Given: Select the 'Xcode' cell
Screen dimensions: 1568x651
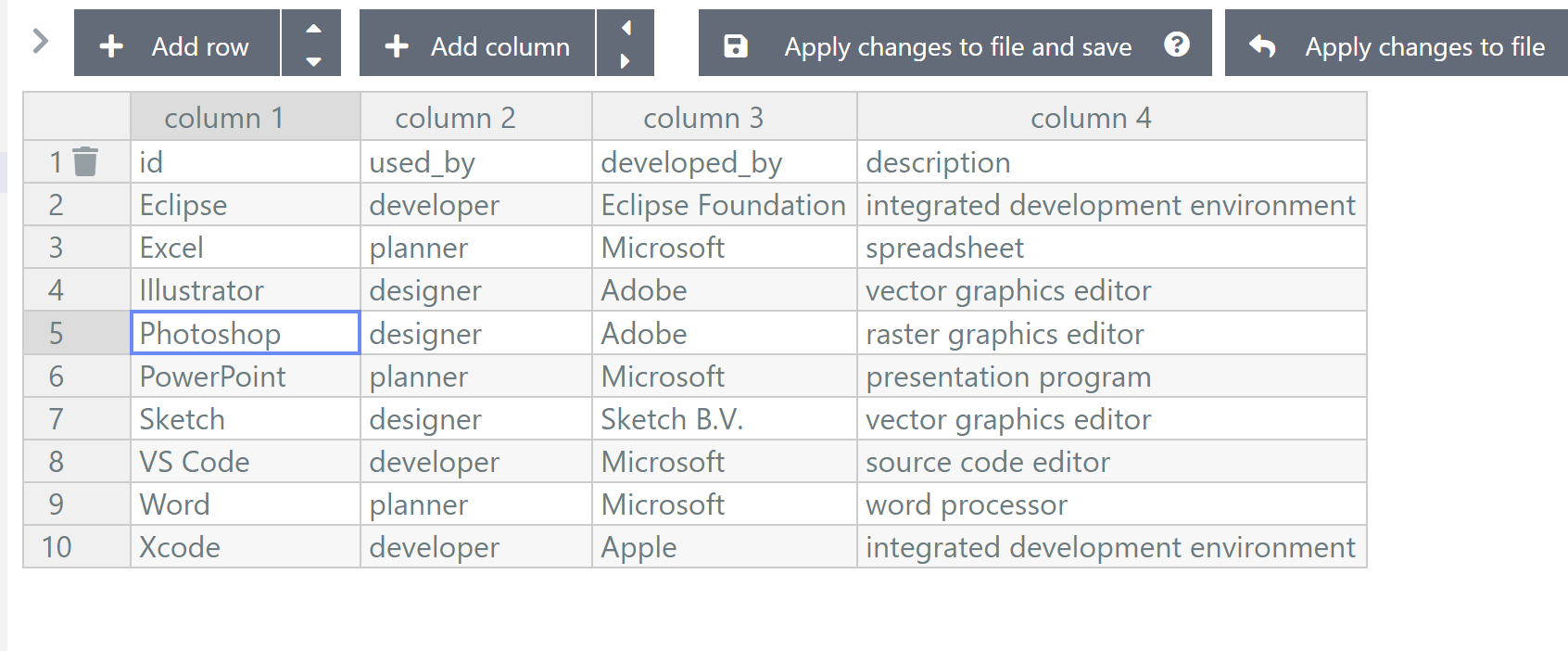Looking at the screenshot, I should pos(246,547).
